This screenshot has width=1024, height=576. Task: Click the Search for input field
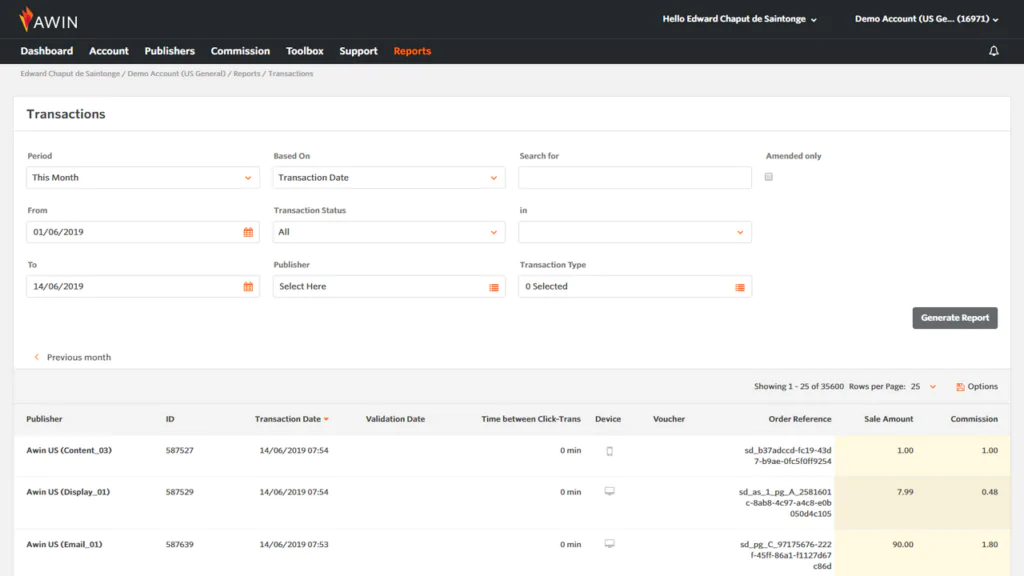[635, 178]
